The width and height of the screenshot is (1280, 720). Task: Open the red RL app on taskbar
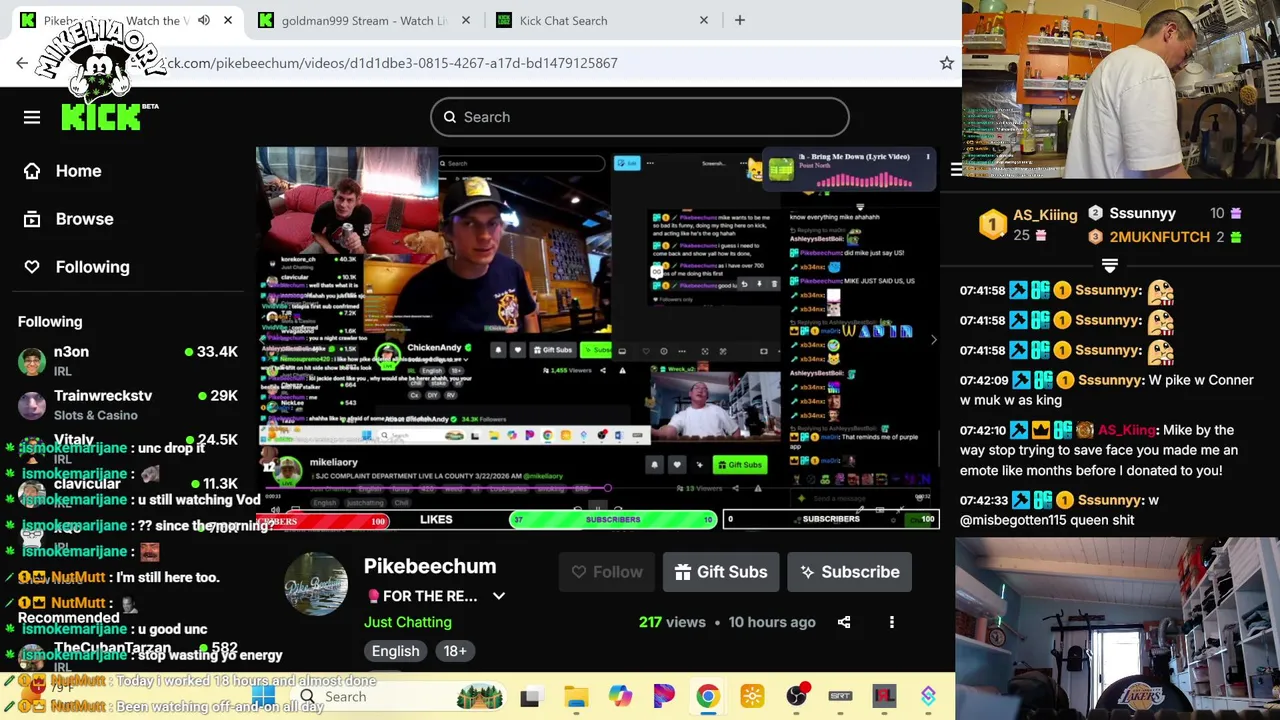(884, 697)
